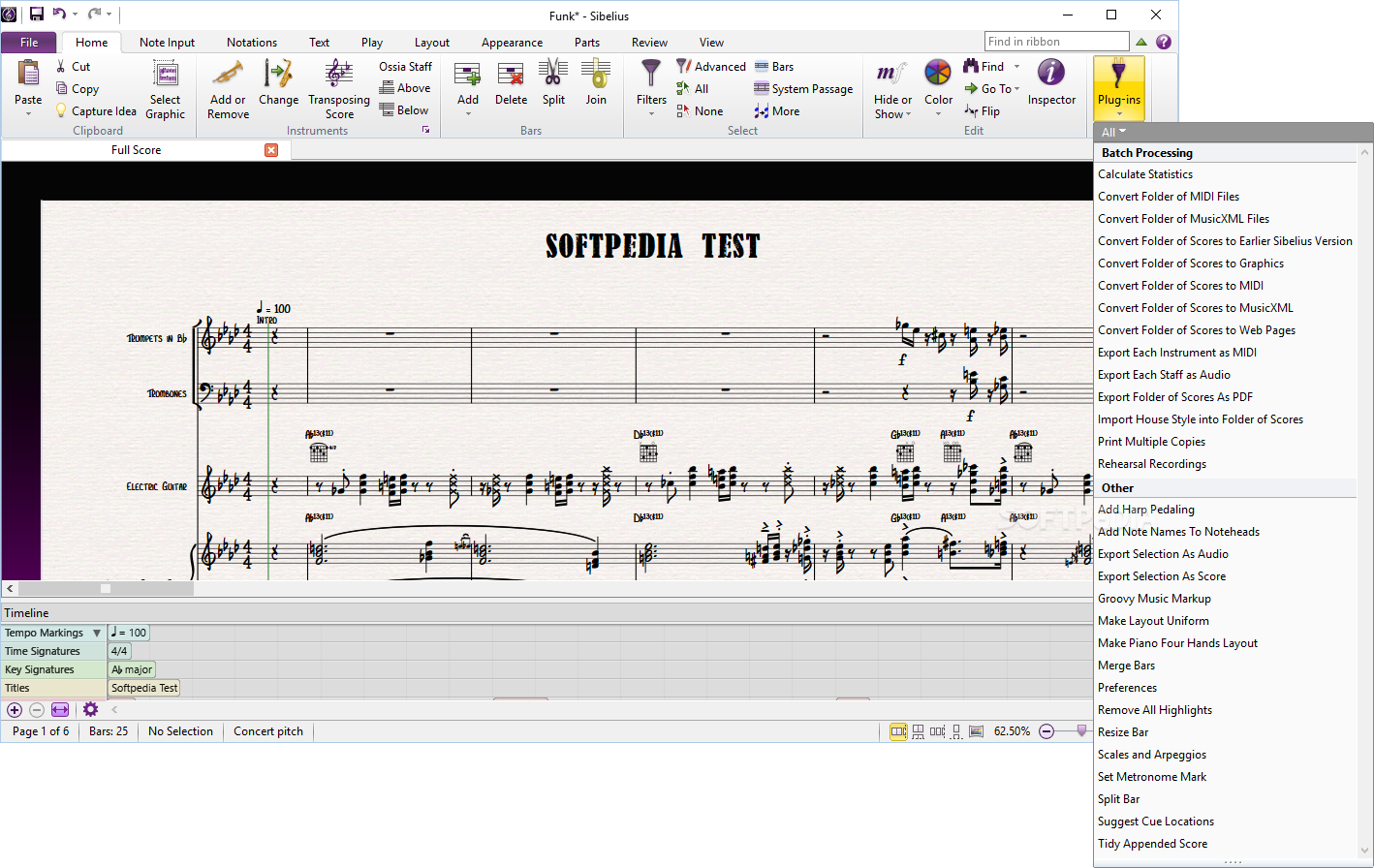Click the Select Graphic icon

point(166,75)
